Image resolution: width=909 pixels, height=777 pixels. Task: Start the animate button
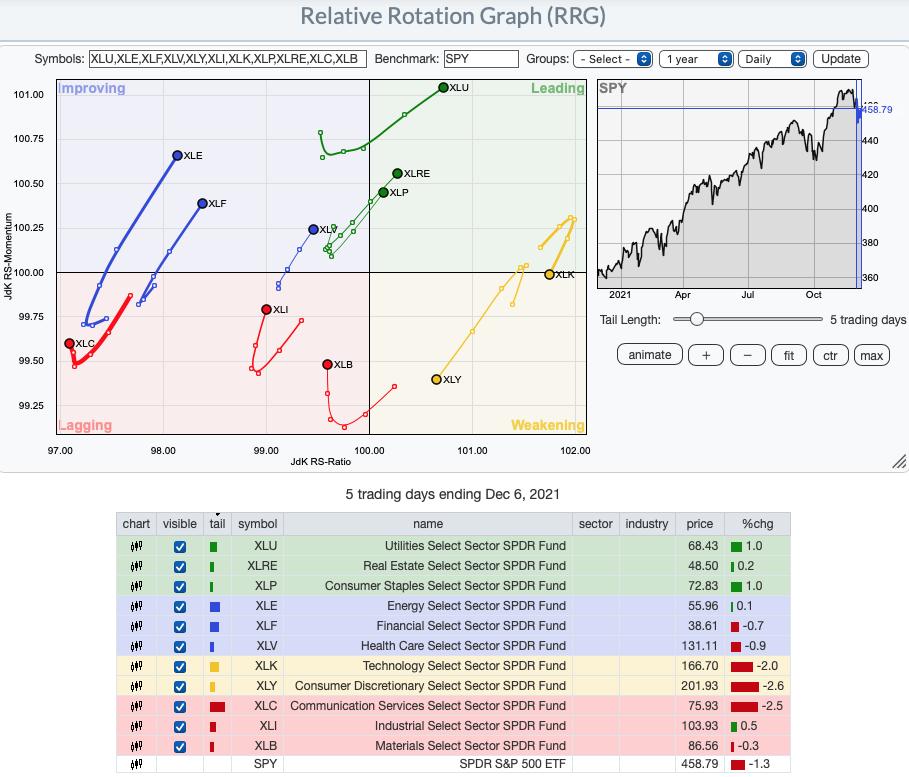click(x=650, y=355)
